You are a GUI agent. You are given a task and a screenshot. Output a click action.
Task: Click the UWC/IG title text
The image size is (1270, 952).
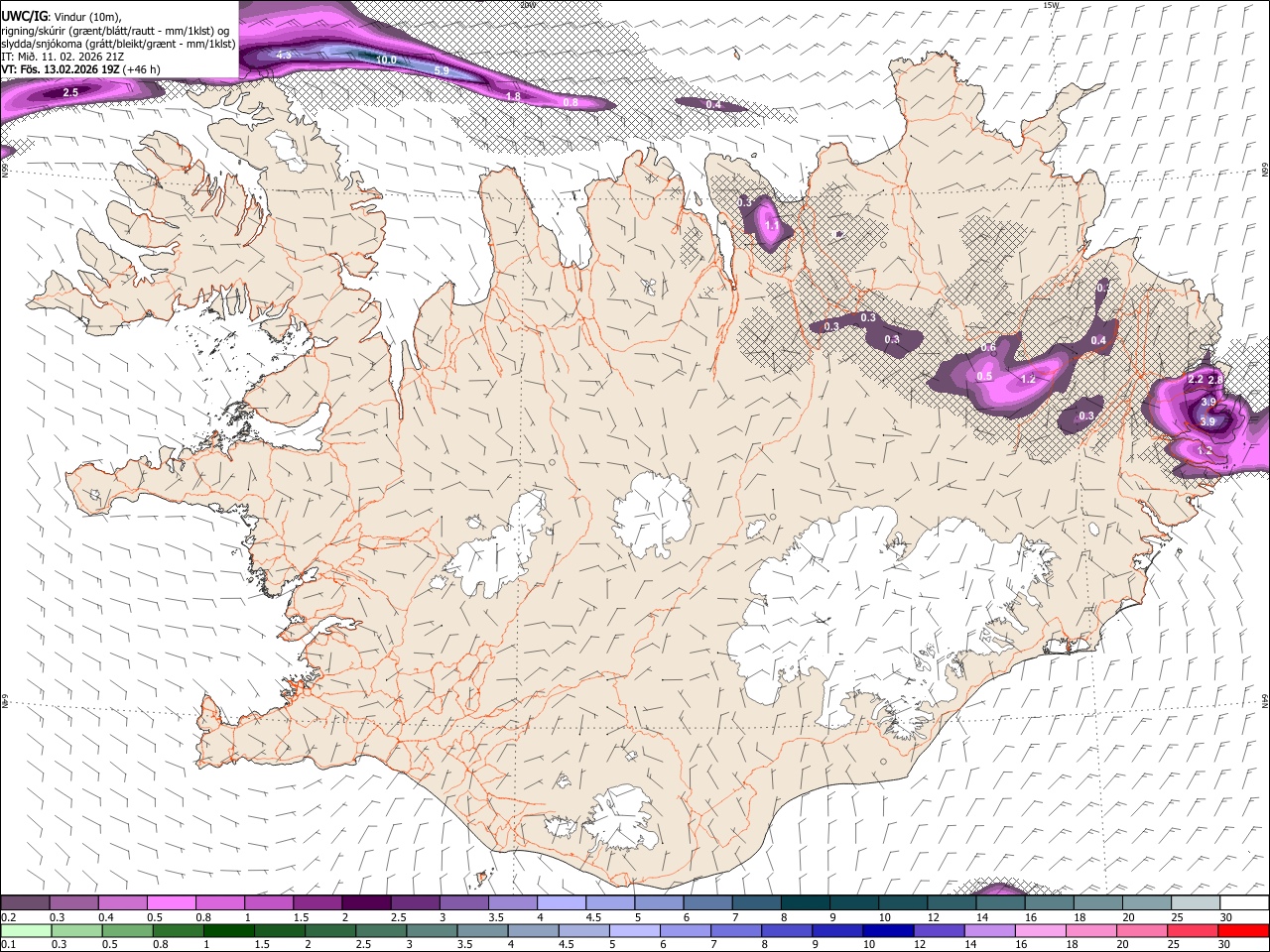coord(23,16)
